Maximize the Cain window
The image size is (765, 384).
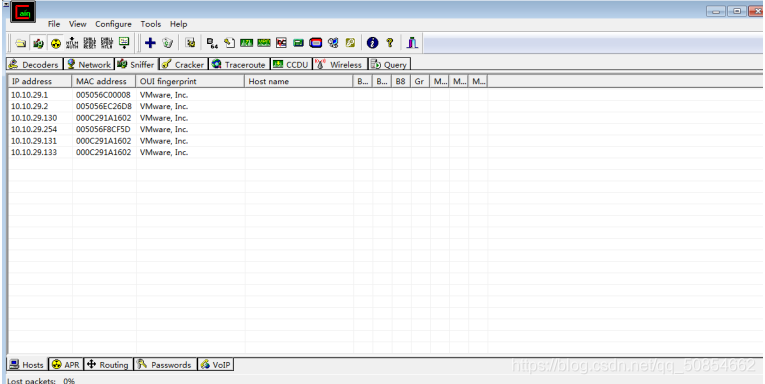pyautogui.click(x=737, y=11)
